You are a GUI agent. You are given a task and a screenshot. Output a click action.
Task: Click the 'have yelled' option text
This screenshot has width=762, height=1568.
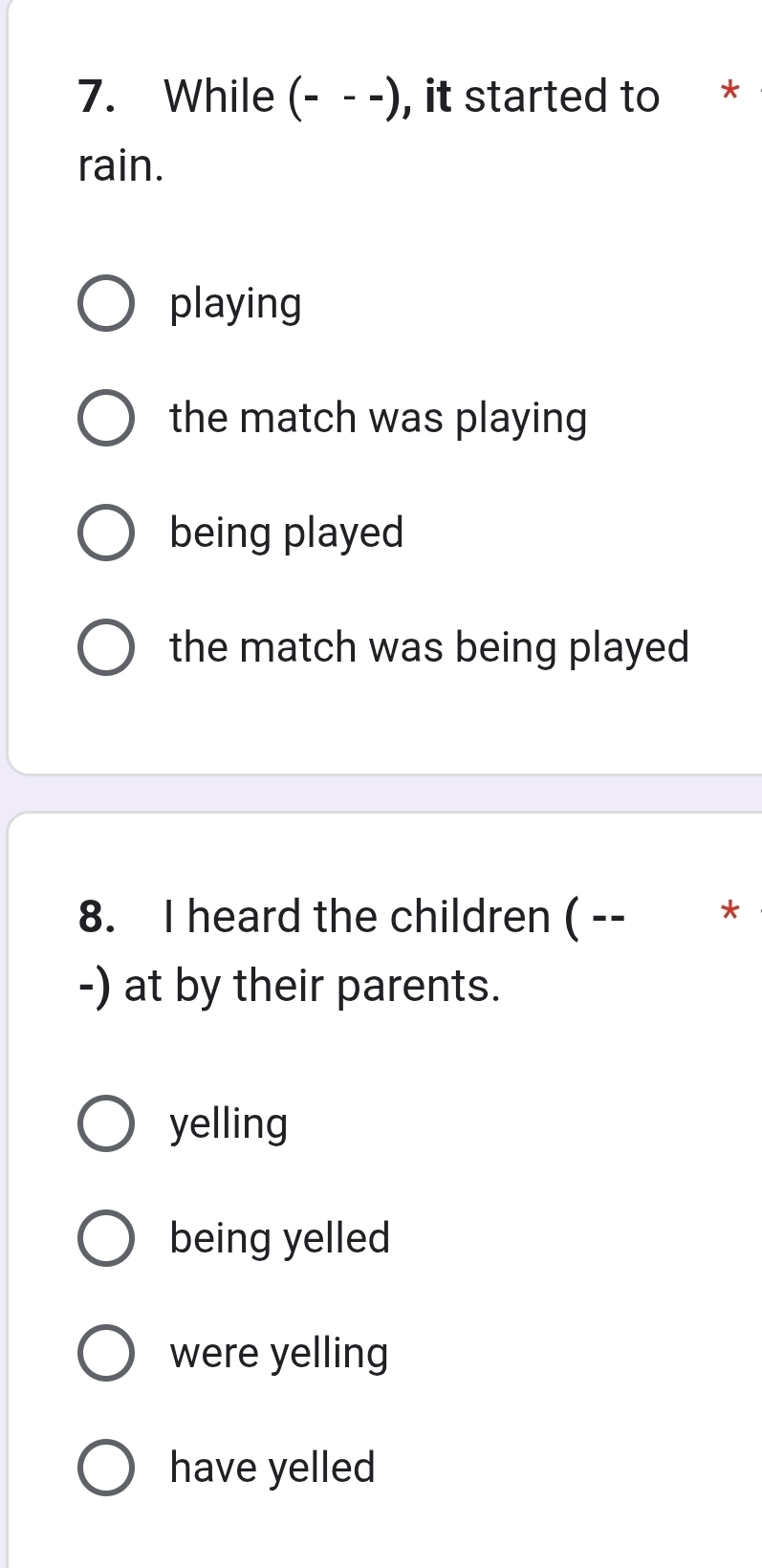(x=272, y=1468)
